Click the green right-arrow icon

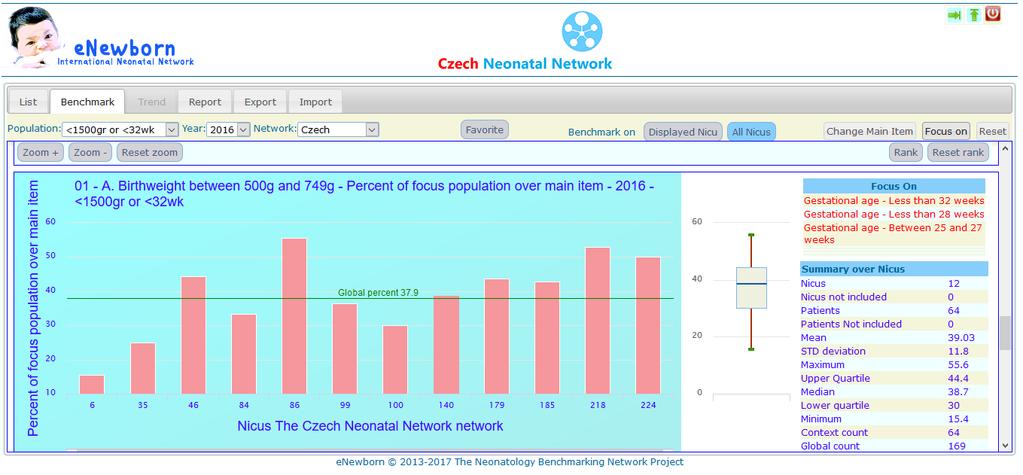pos(954,15)
